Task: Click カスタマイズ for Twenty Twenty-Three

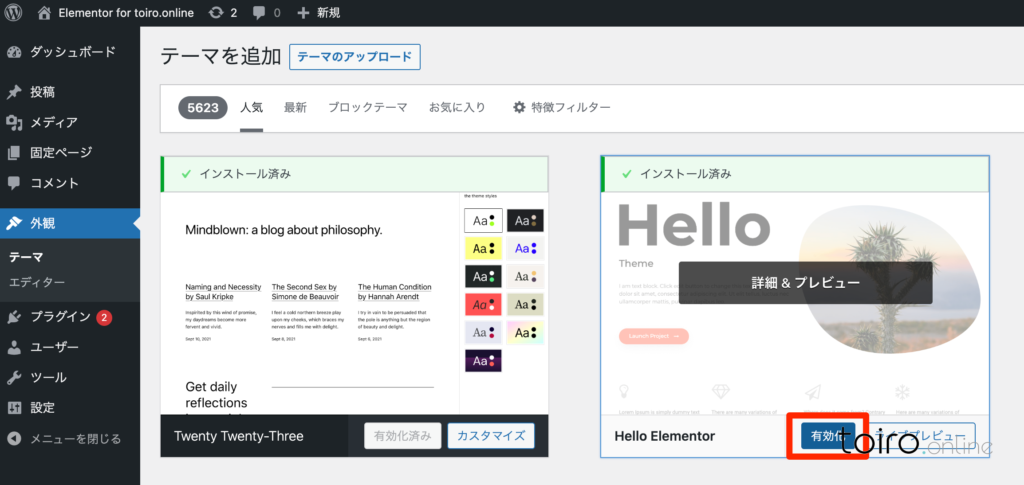Action: click(490, 436)
